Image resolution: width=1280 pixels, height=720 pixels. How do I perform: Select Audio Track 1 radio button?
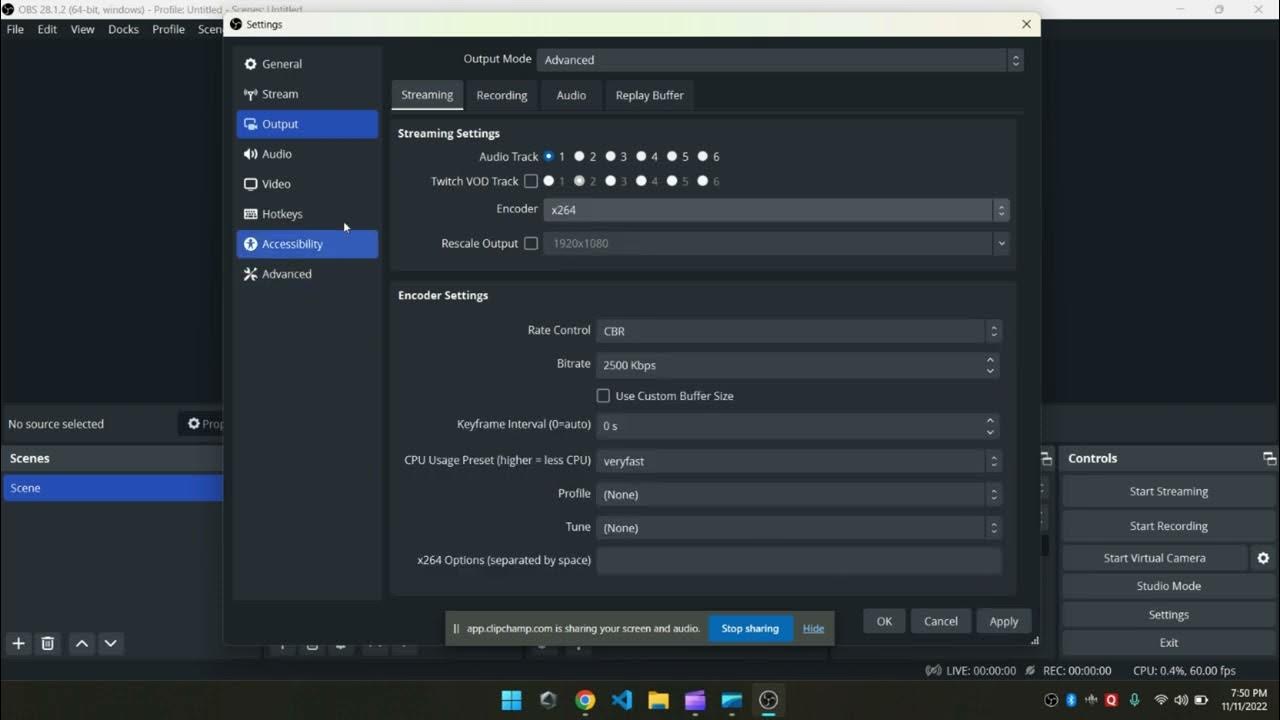(548, 156)
